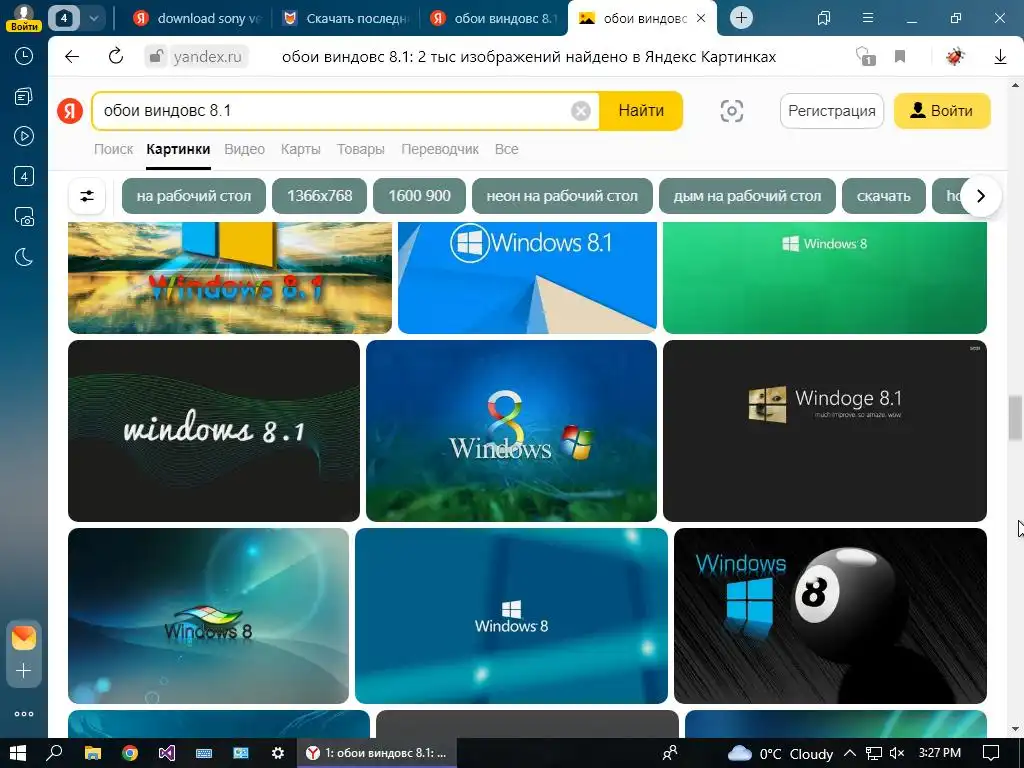Click the Регистрация button
1024x768 pixels.
click(x=832, y=110)
